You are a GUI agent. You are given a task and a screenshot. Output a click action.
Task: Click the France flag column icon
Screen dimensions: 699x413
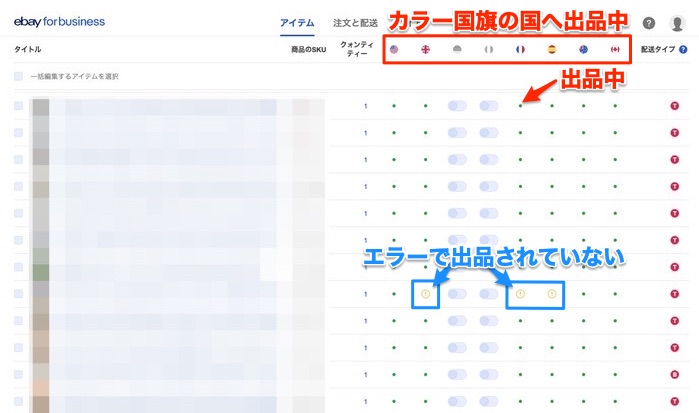click(520, 49)
